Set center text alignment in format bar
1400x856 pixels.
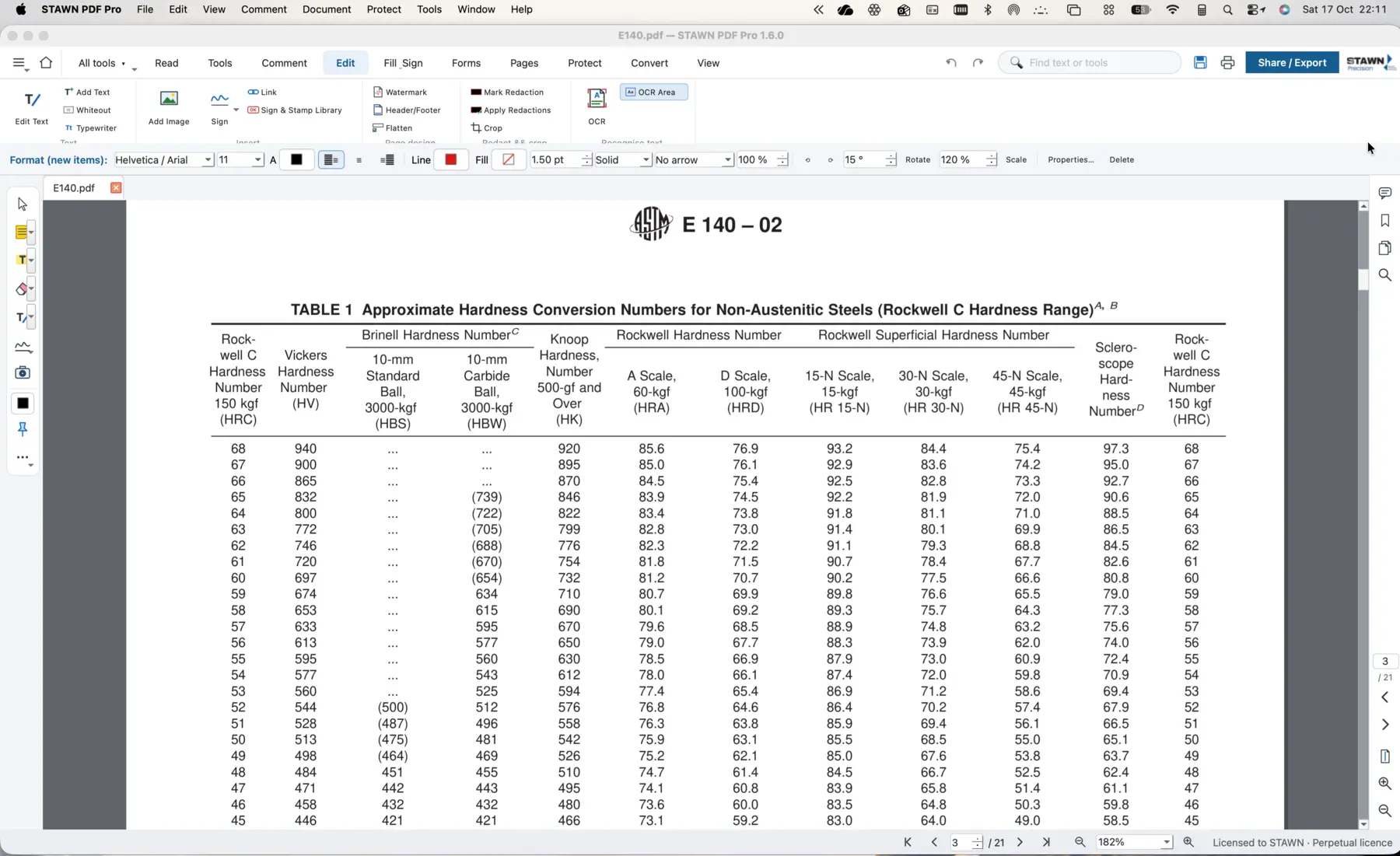359,160
